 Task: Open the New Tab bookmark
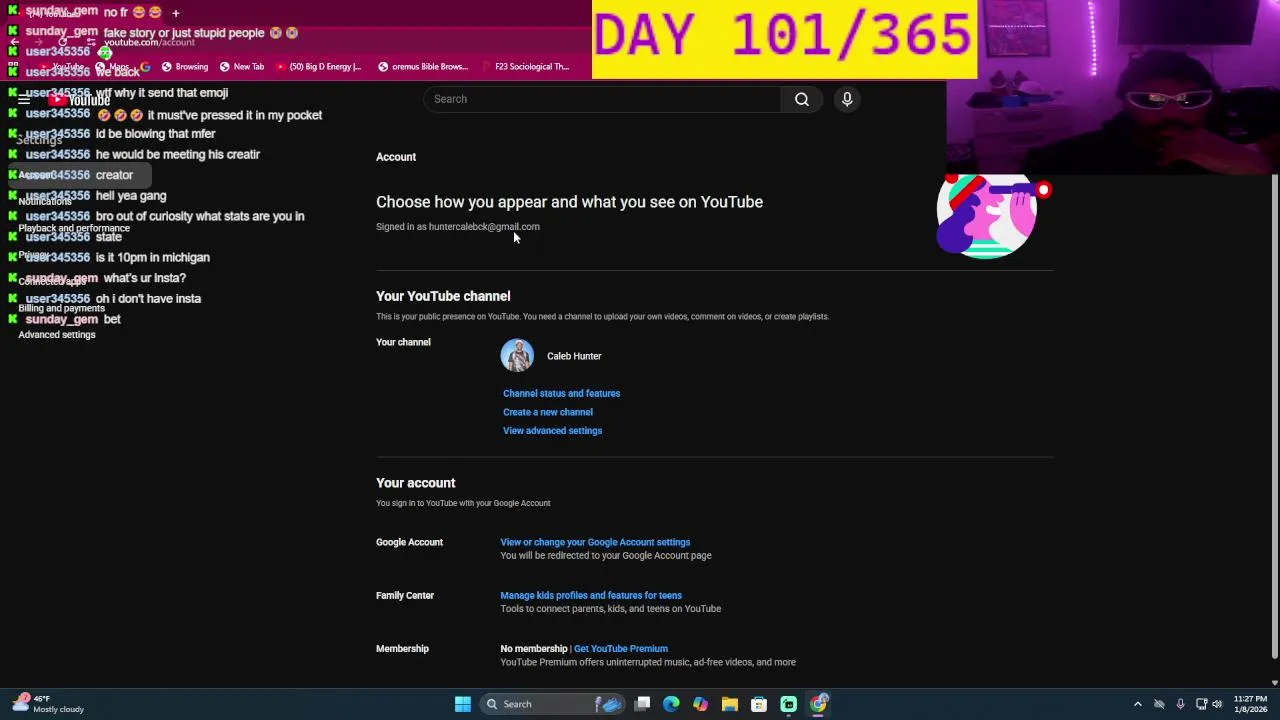241,67
